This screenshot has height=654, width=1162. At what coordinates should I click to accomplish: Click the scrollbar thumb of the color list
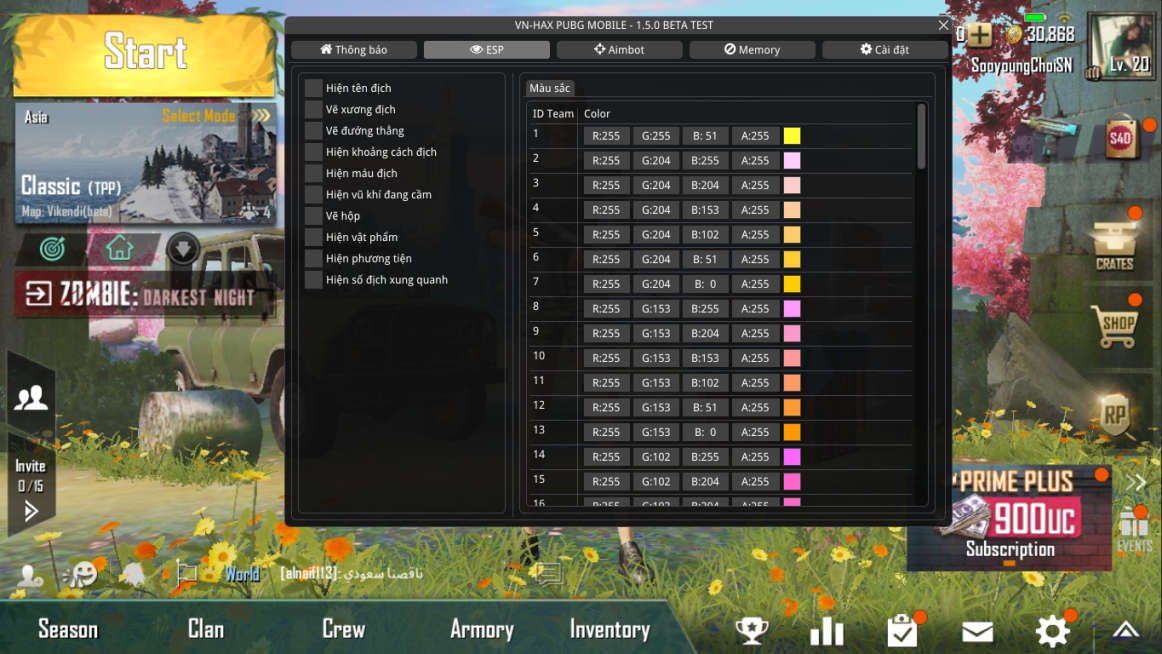point(921,137)
